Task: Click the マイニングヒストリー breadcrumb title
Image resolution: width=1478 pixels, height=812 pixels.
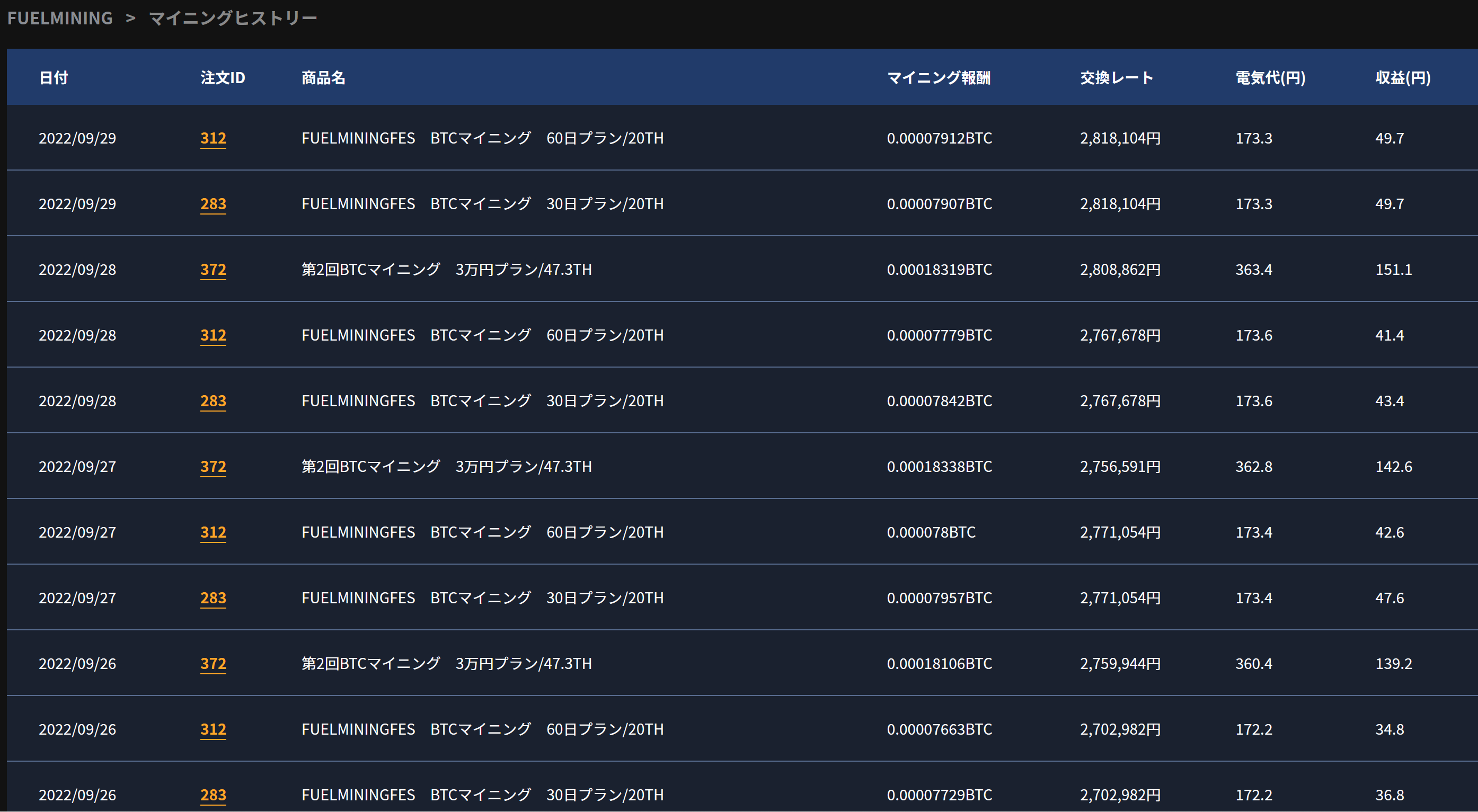Action: pyautogui.click(x=232, y=19)
